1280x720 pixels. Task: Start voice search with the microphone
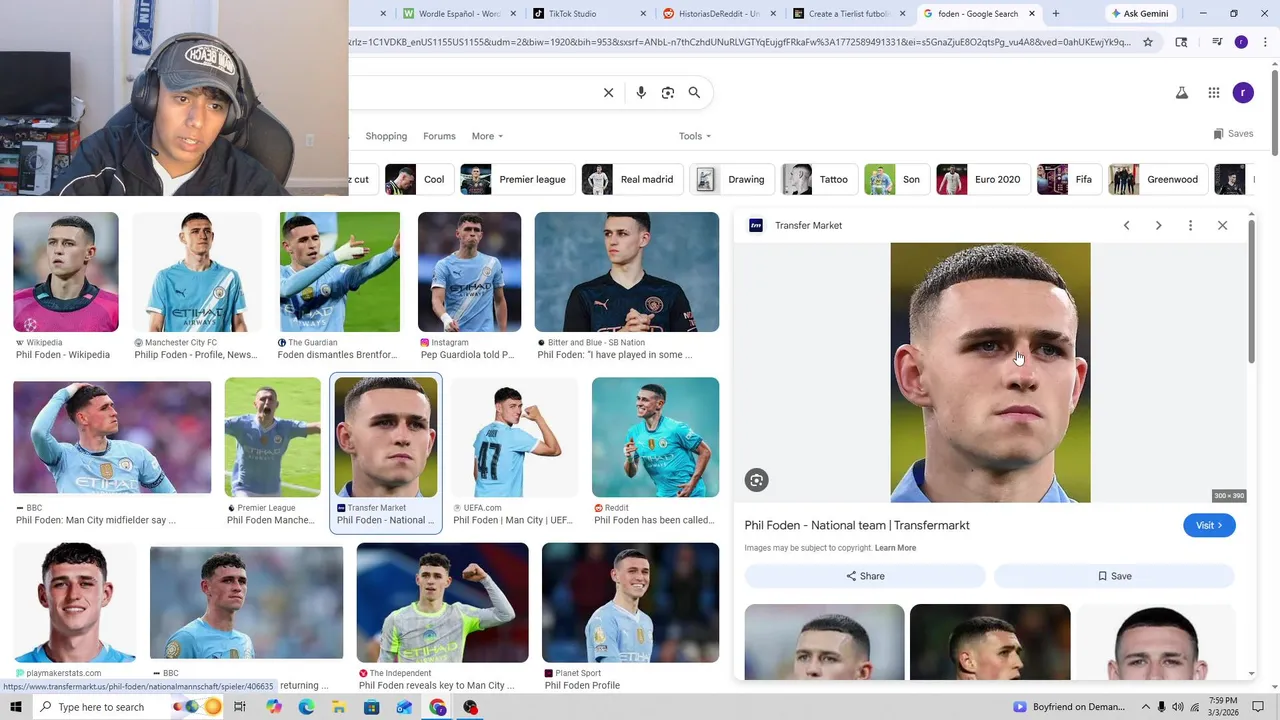click(x=641, y=93)
